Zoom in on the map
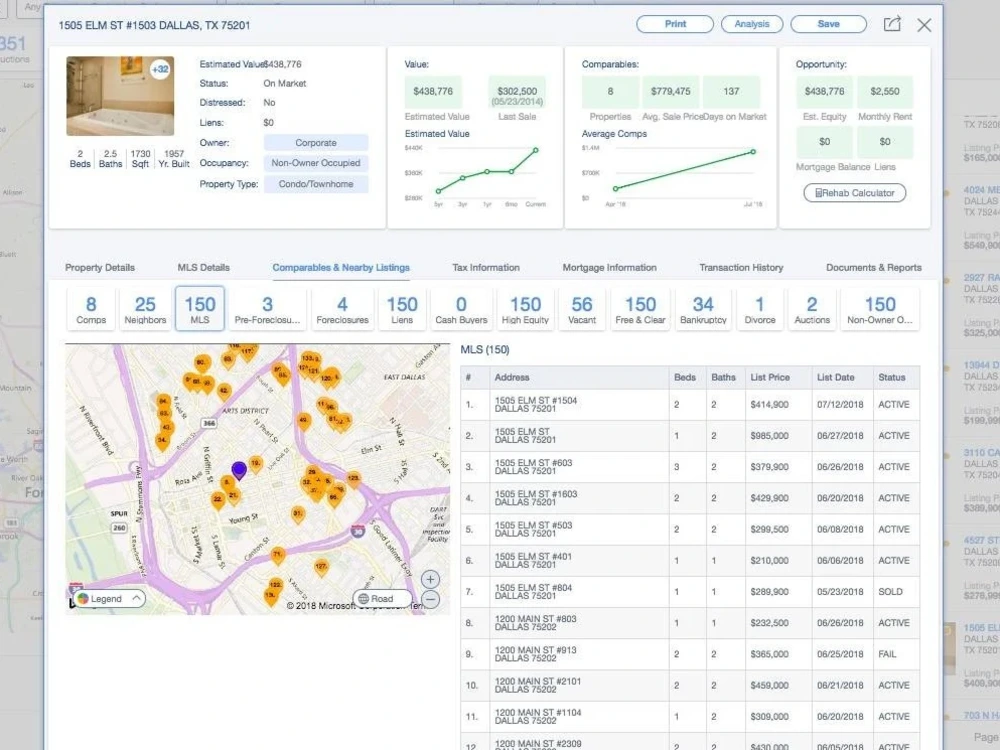 pos(430,579)
